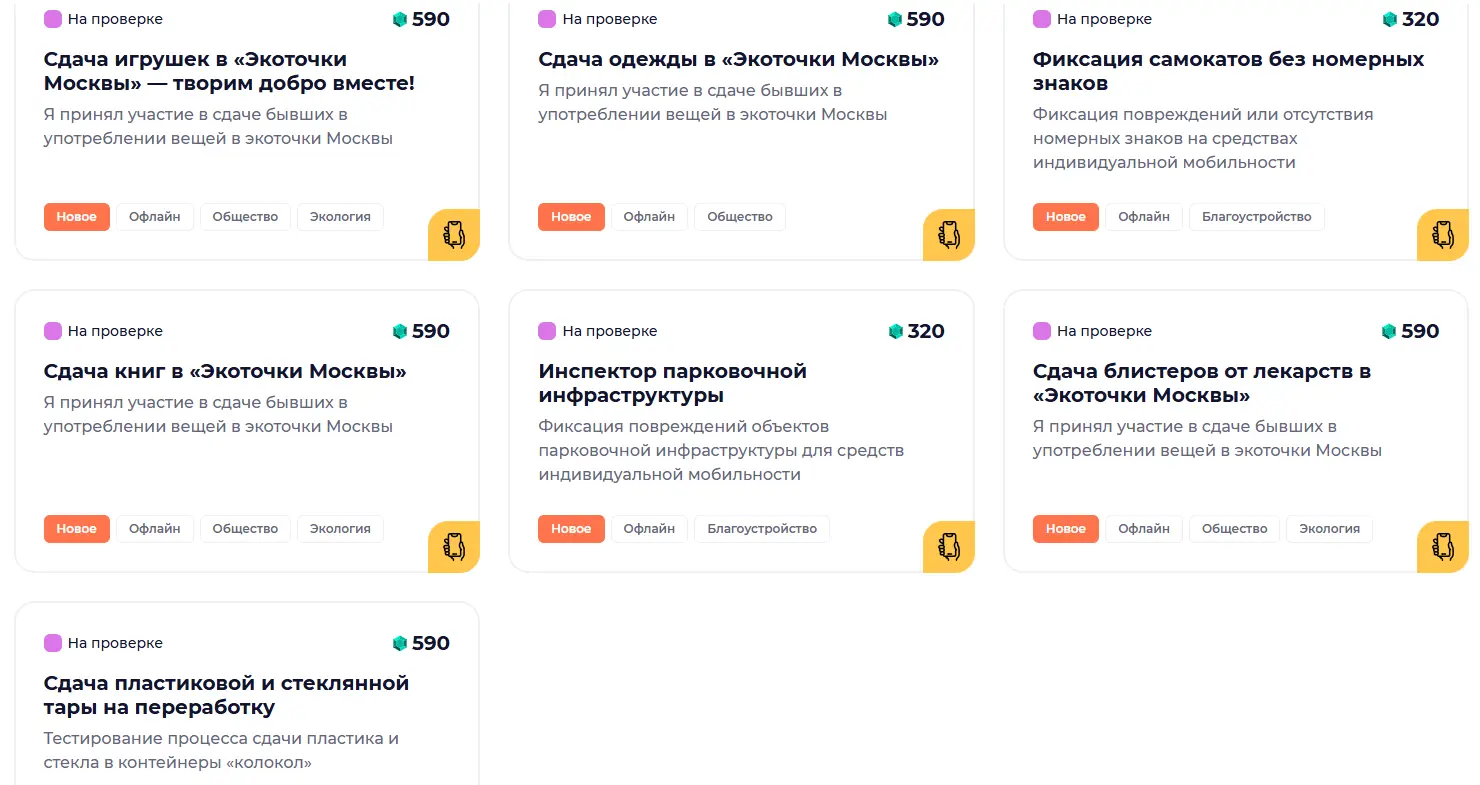Click phone icon on toy donation card

point(454,235)
